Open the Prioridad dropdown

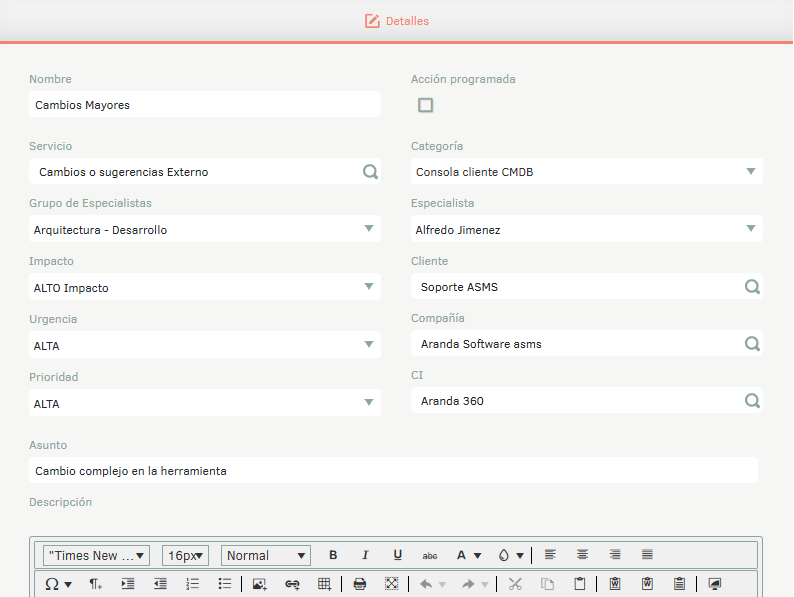pyautogui.click(x=369, y=404)
